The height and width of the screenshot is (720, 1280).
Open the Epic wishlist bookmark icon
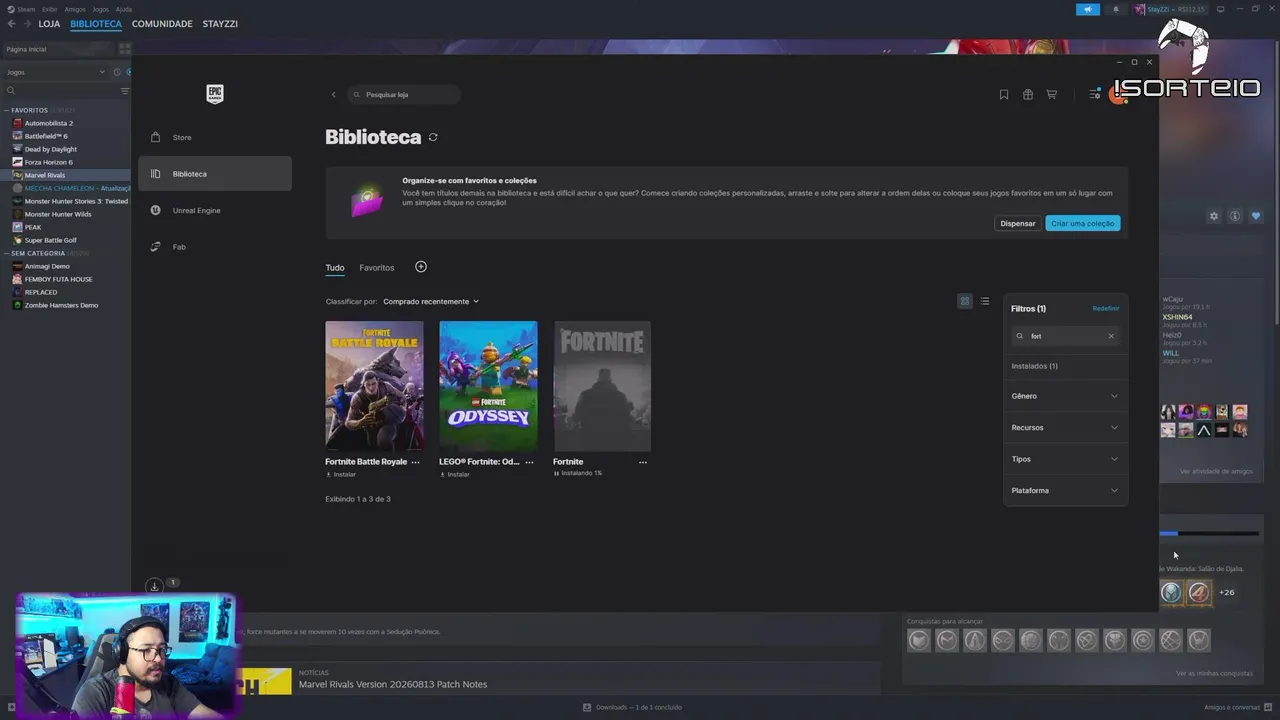pos(1004,95)
